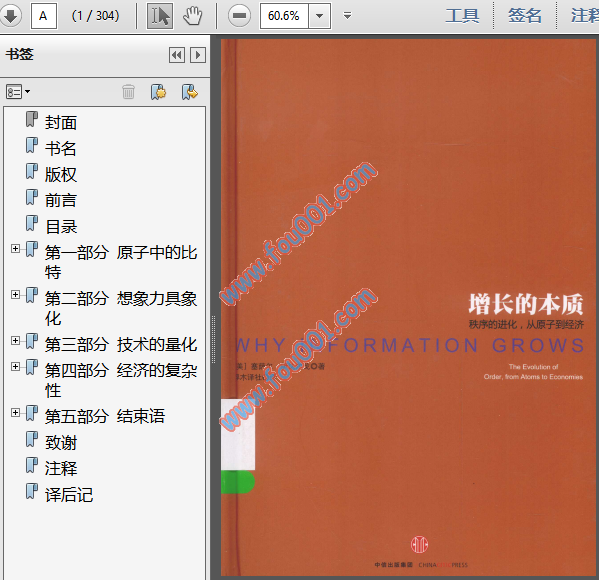
Task: Open the 版权 bookmark
Action: (61, 175)
